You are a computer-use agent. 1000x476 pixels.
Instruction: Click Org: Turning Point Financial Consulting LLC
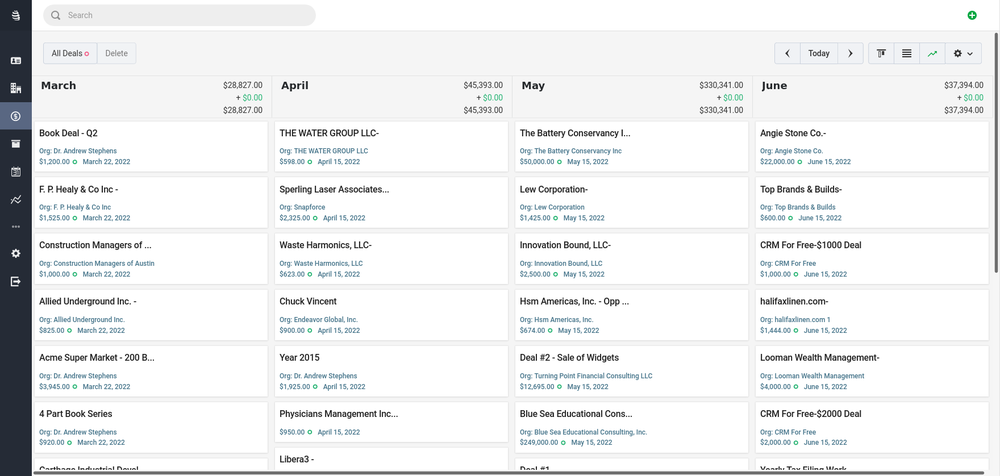tap(586, 376)
